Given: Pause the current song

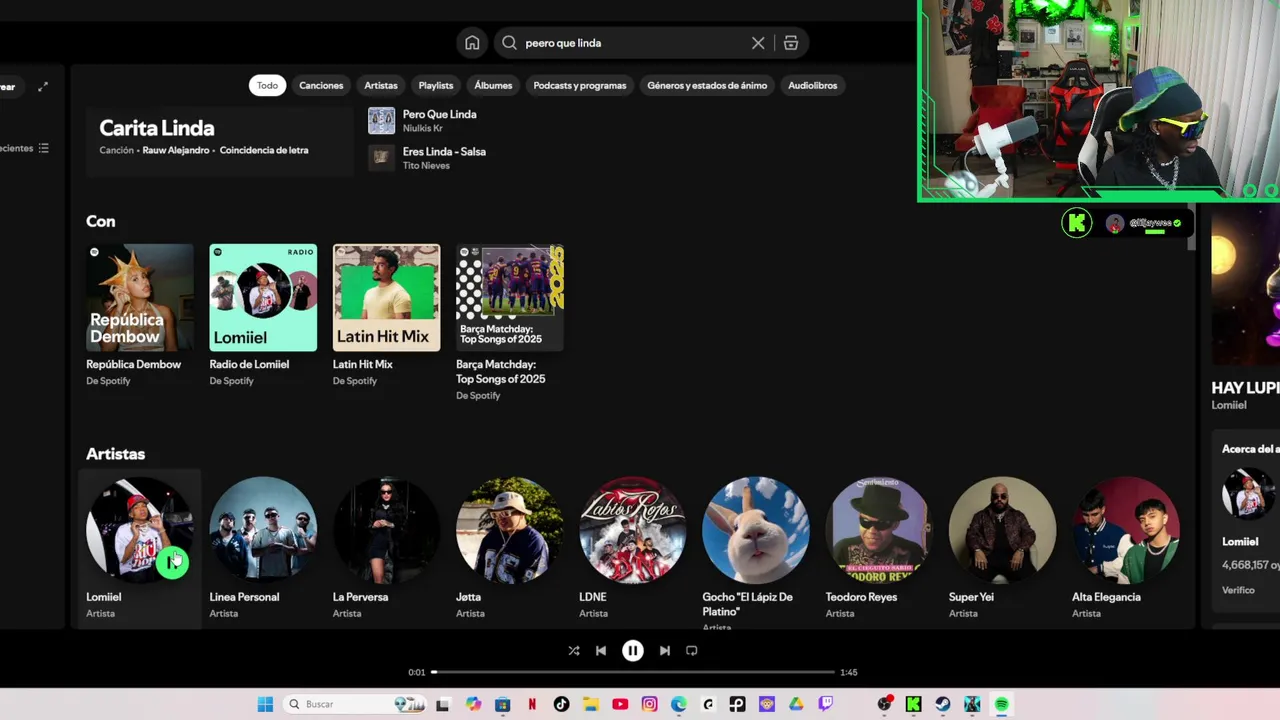Looking at the screenshot, I should [x=633, y=651].
